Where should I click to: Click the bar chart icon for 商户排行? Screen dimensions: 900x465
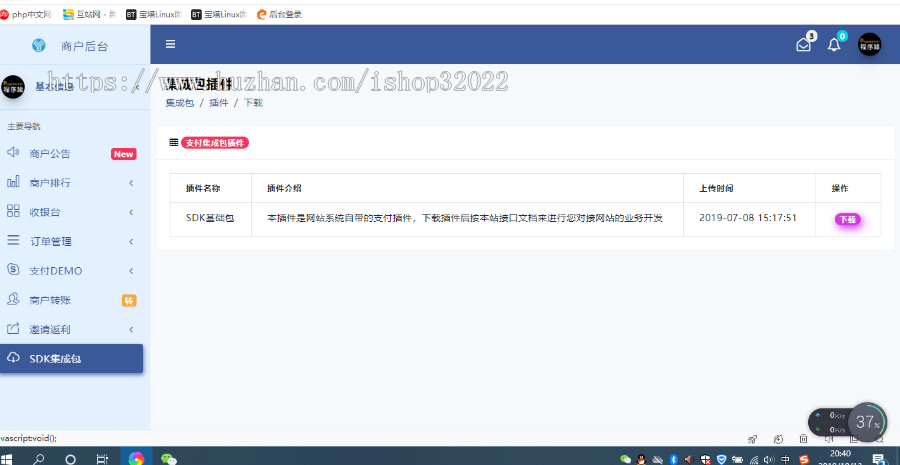point(13,182)
